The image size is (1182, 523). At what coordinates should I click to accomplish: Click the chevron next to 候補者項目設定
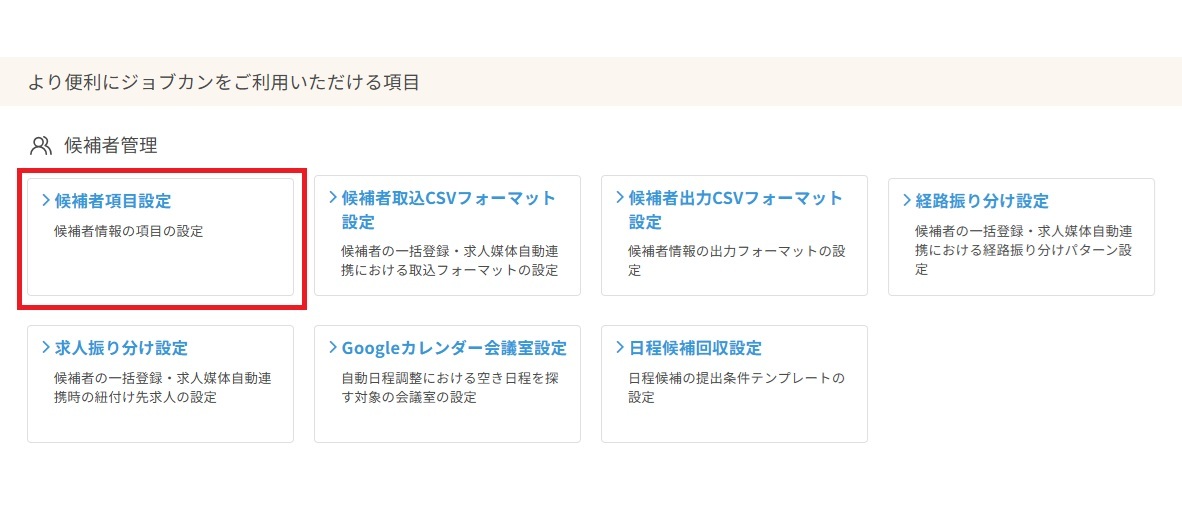pos(46,200)
